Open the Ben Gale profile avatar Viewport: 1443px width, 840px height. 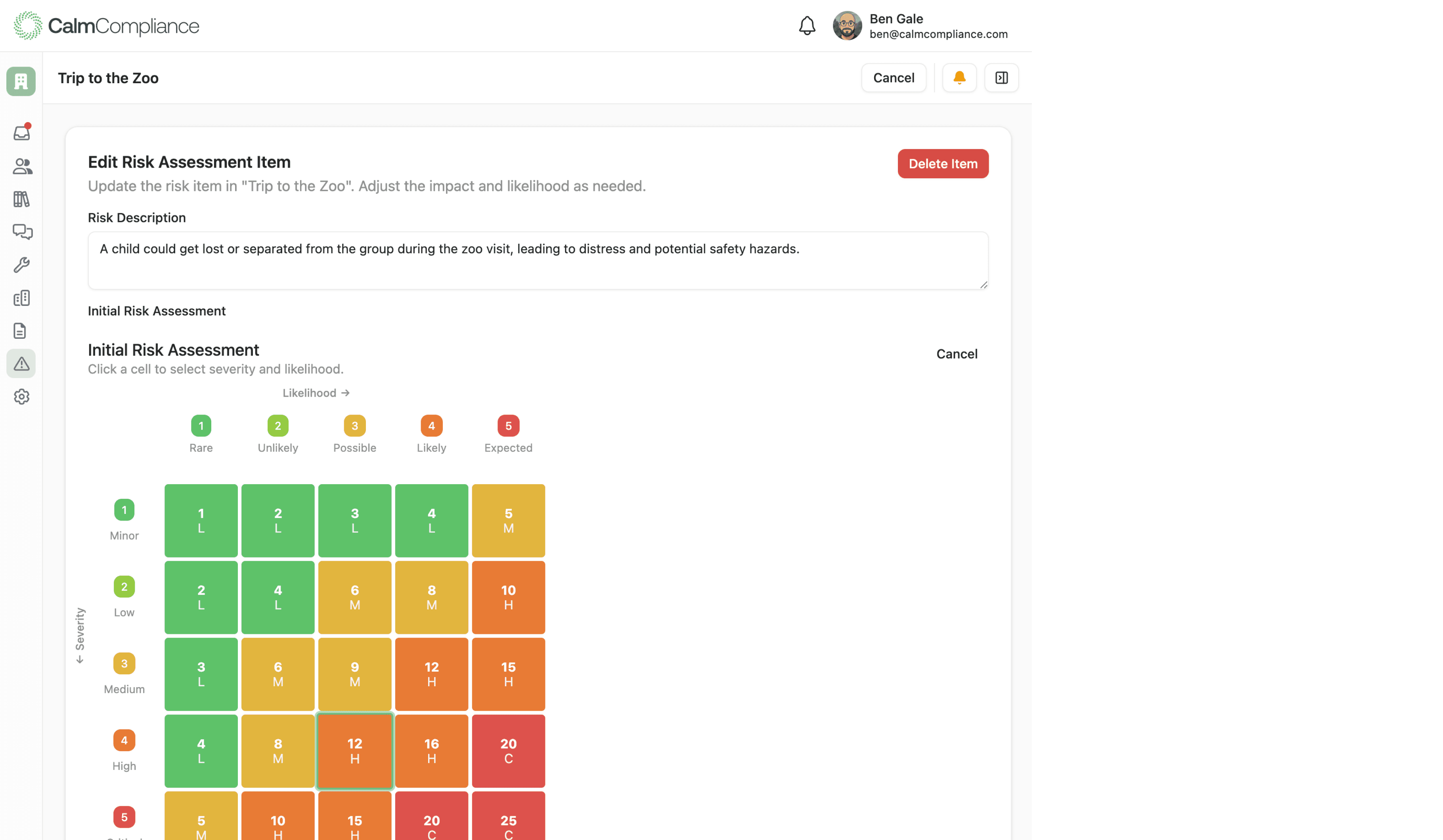click(848, 25)
